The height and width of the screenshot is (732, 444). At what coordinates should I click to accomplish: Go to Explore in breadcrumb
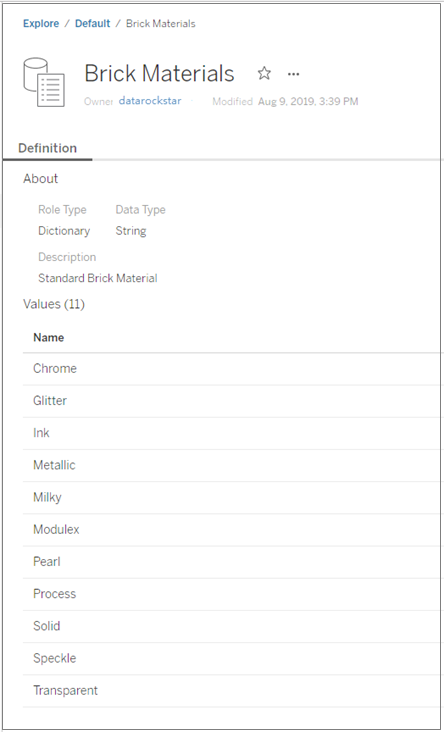point(41,23)
